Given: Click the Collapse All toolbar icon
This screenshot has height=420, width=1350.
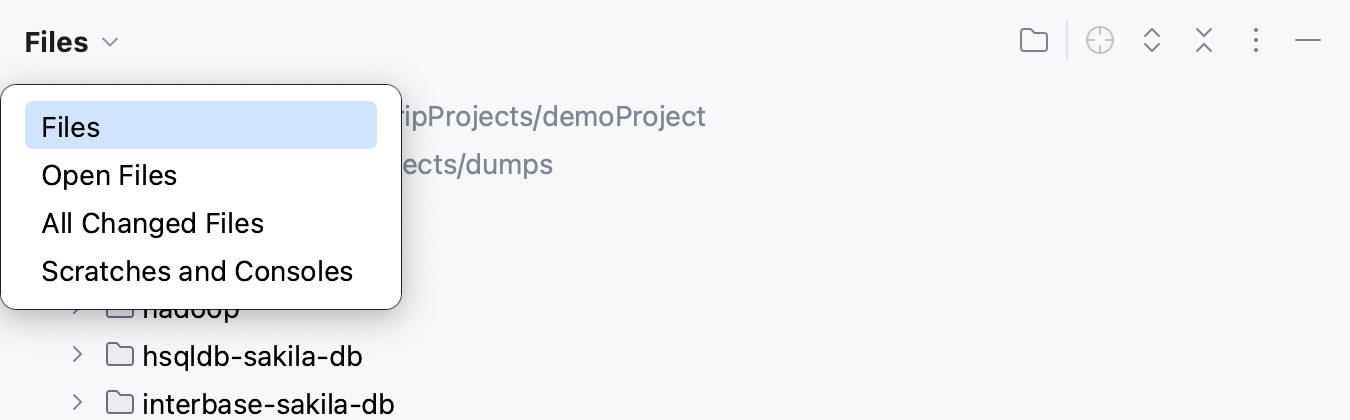Looking at the screenshot, I should [x=1204, y=41].
